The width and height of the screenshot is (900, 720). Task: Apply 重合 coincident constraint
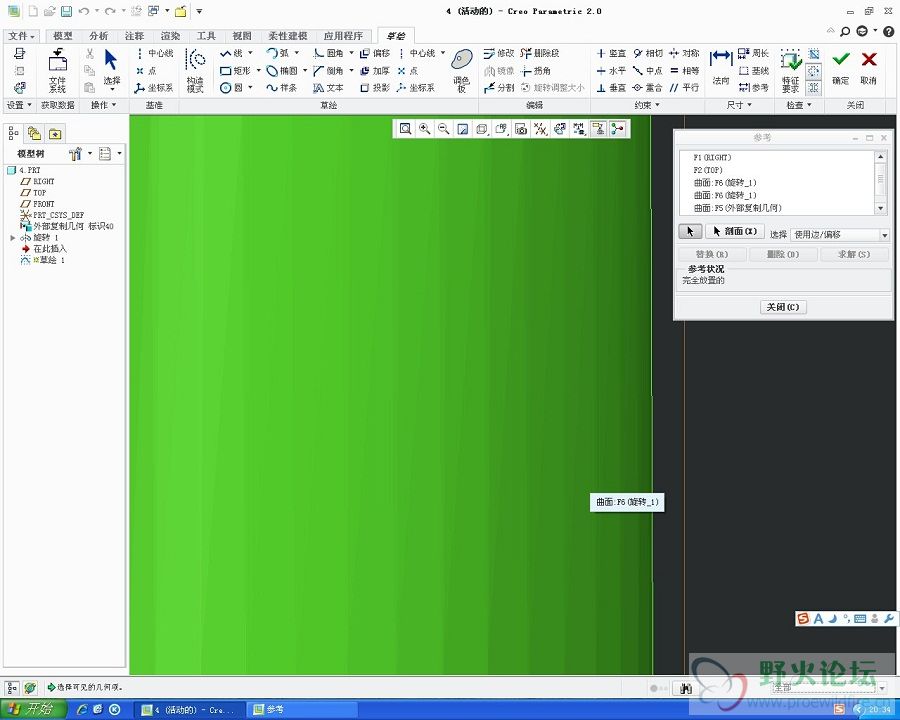[x=648, y=88]
